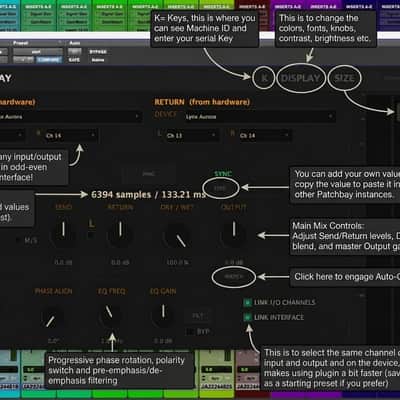Screen dimensions: 400x400
Task: Toggle the BYP checkbox
Action: [189, 332]
